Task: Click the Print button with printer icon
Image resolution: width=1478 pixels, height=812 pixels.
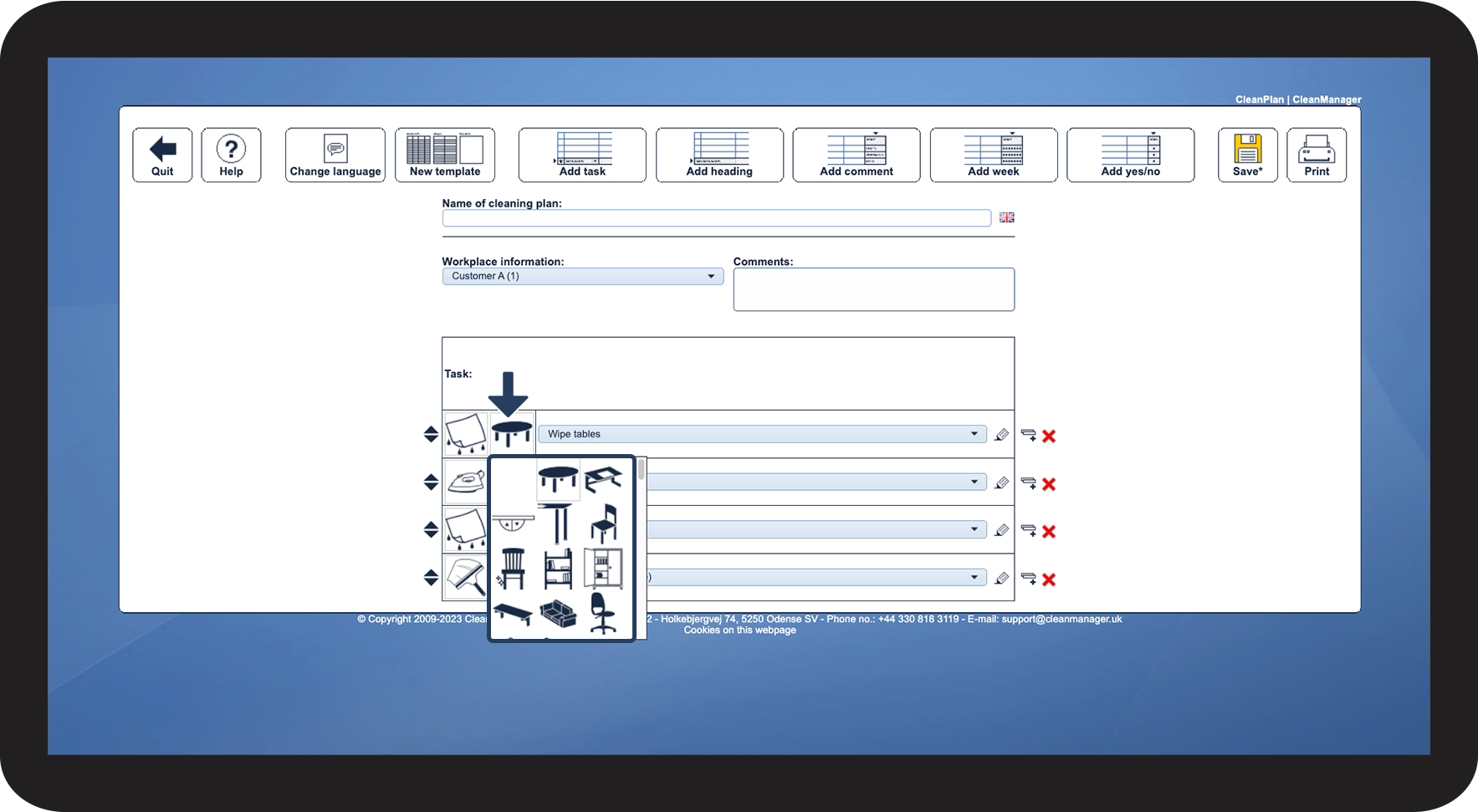Action: pos(1317,155)
